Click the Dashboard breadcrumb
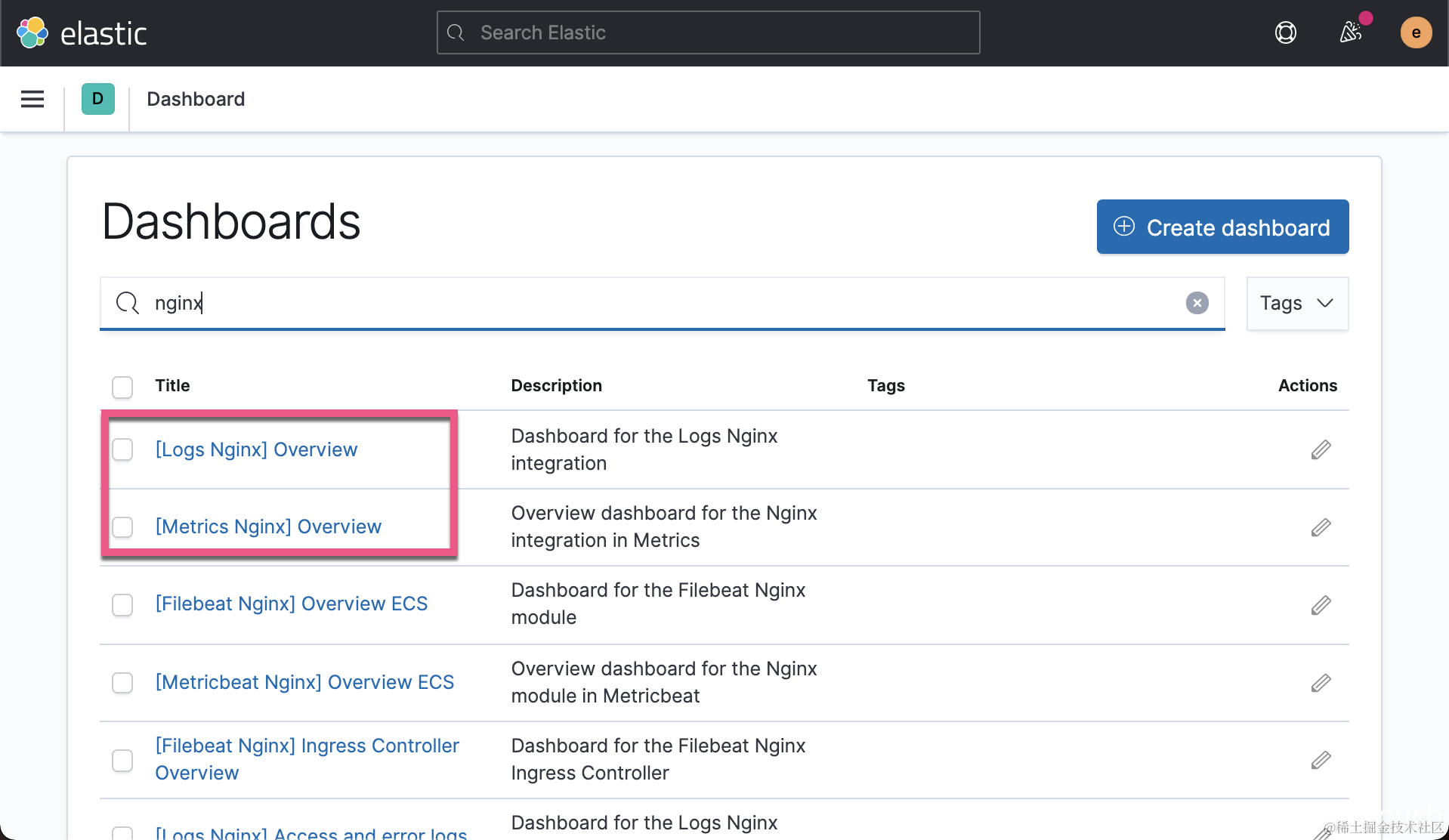The width and height of the screenshot is (1449, 840). [196, 99]
